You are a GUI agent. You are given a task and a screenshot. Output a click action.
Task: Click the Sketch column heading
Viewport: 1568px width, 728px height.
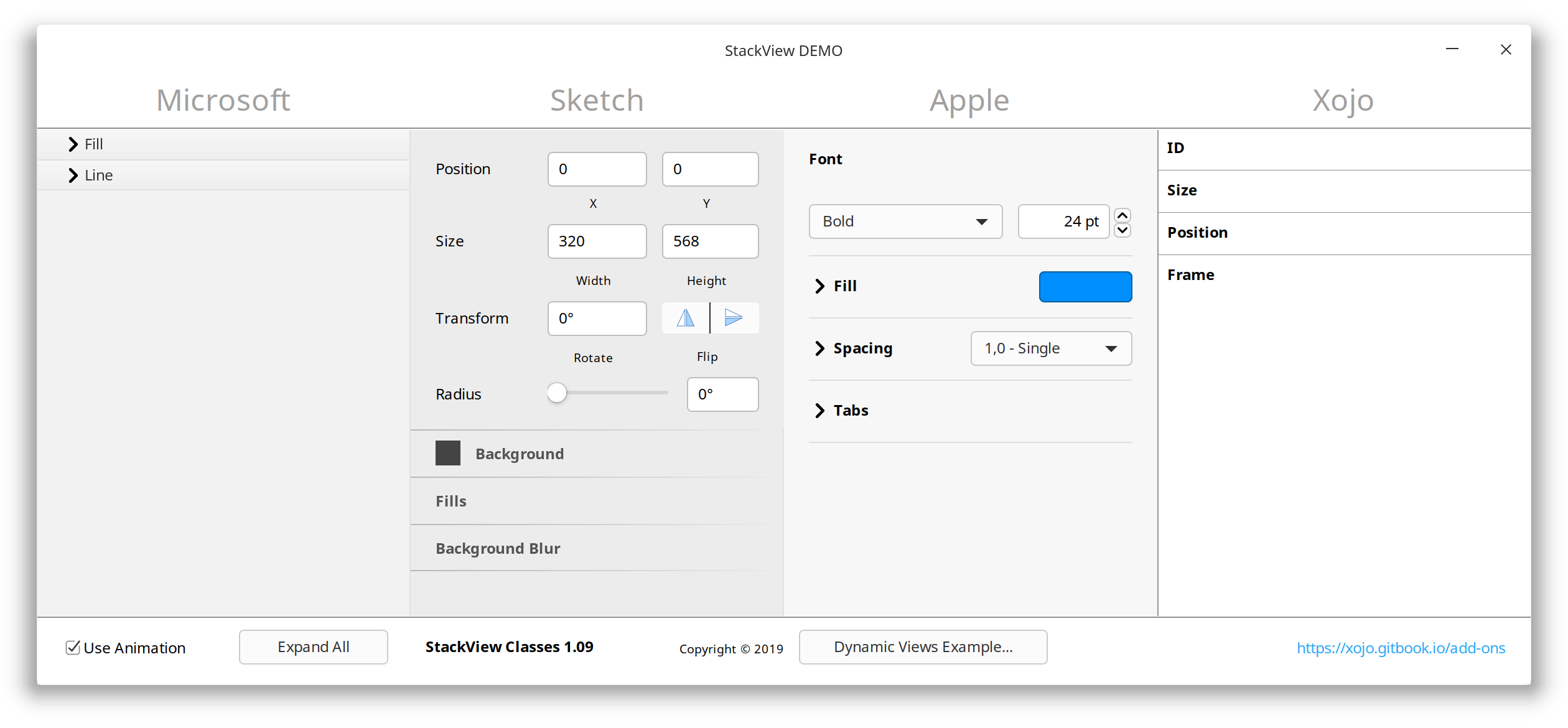[597, 100]
